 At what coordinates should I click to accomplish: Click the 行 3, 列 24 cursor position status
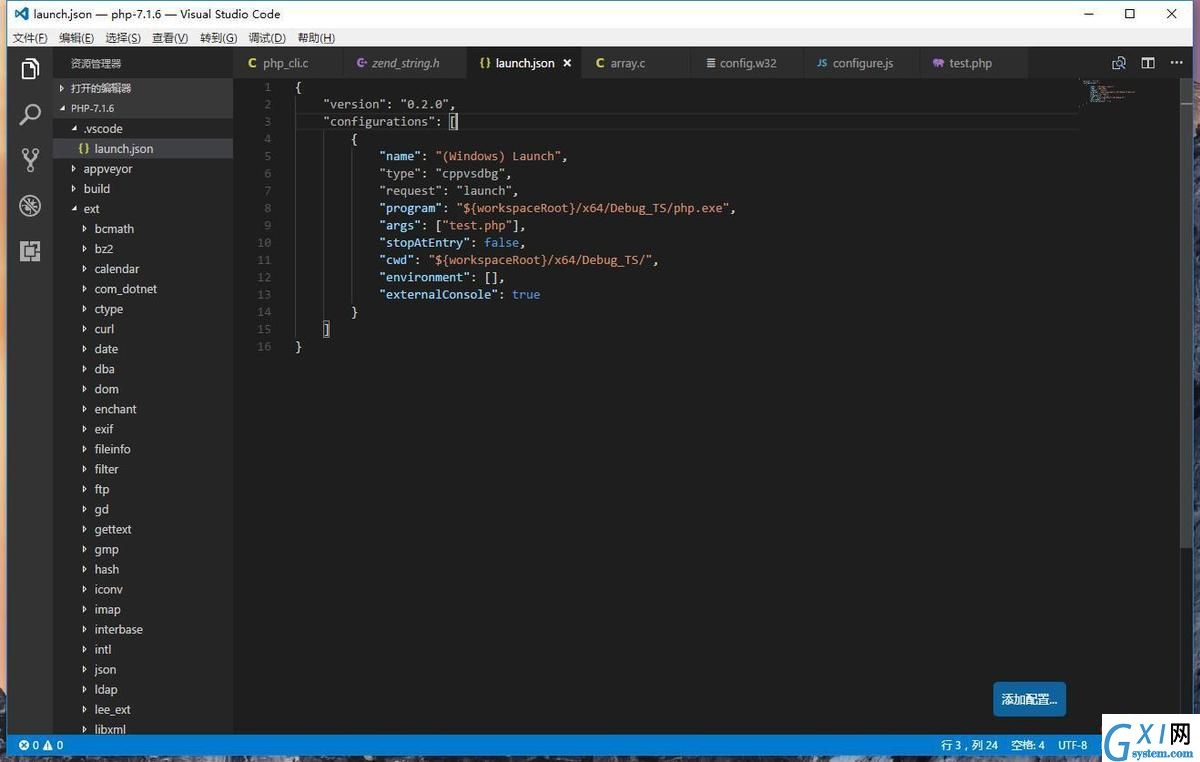[x=969, y=745]
